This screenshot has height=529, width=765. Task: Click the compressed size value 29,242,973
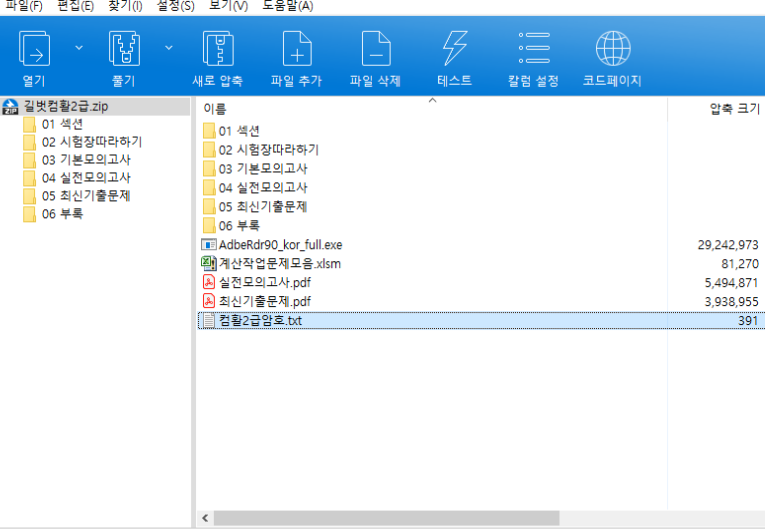(x=728, y=245)
